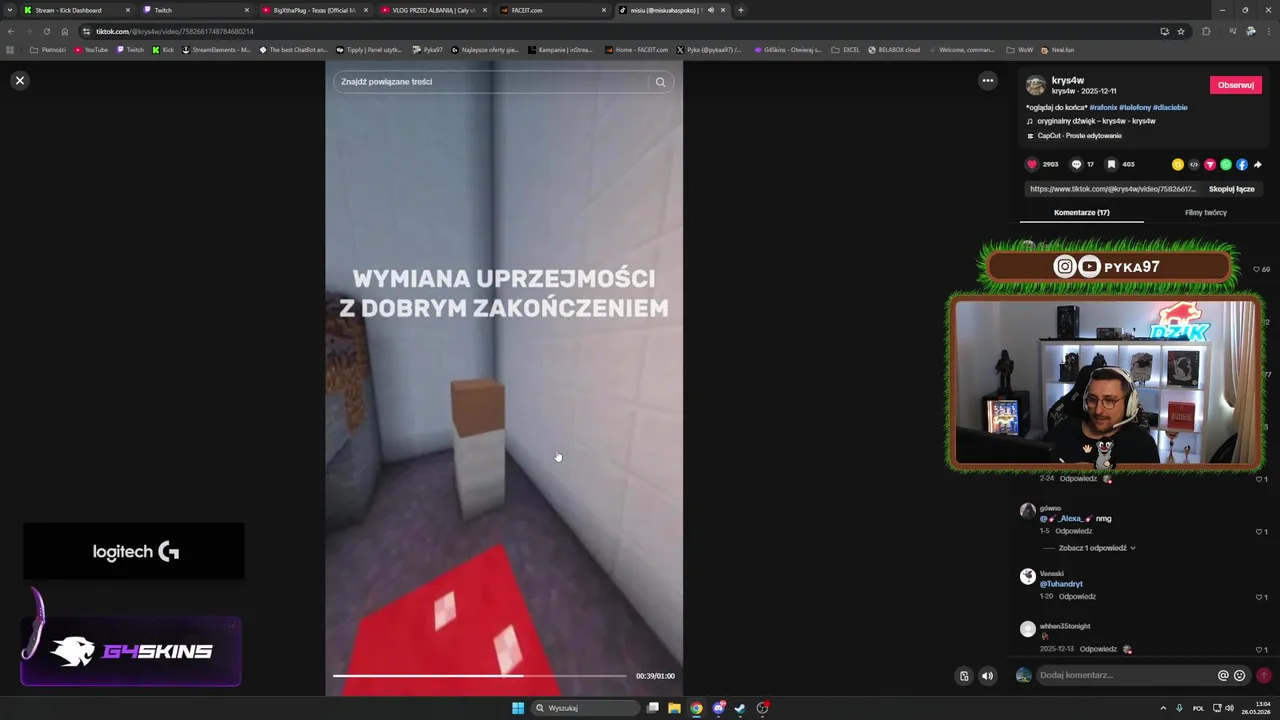Switch to the Komentarze (17) tab

tap(1082, 212)
